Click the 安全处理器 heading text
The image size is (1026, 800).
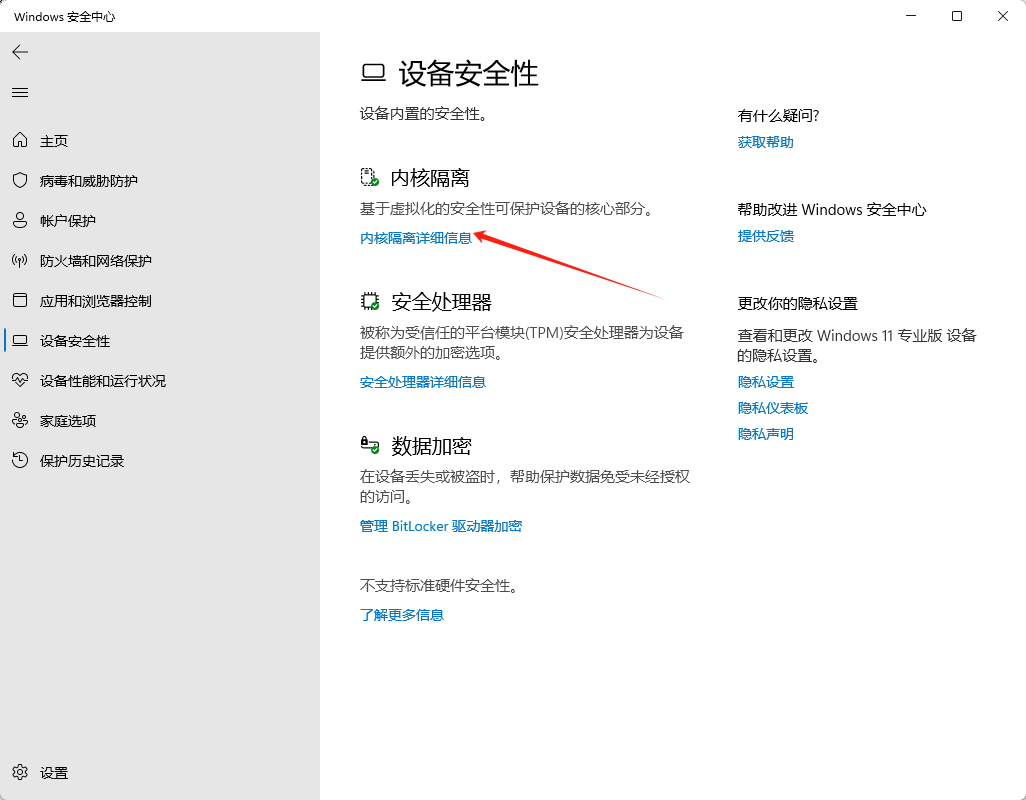(441, 302)
